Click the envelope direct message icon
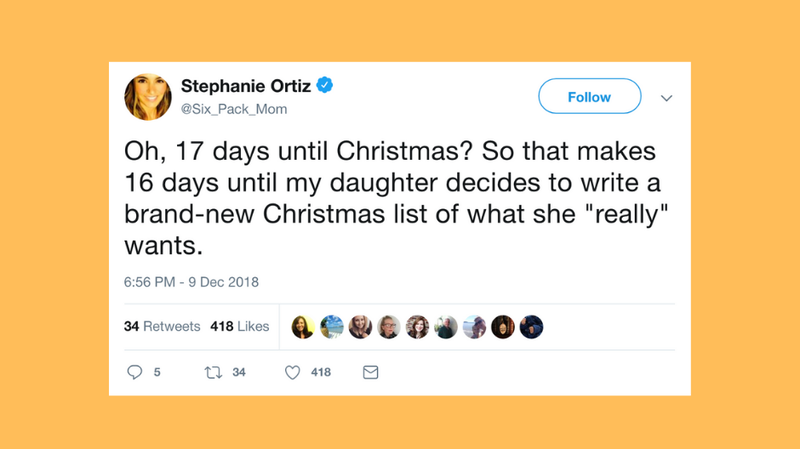The height and width of the screenshot is (449, 800). pos(370,372)
